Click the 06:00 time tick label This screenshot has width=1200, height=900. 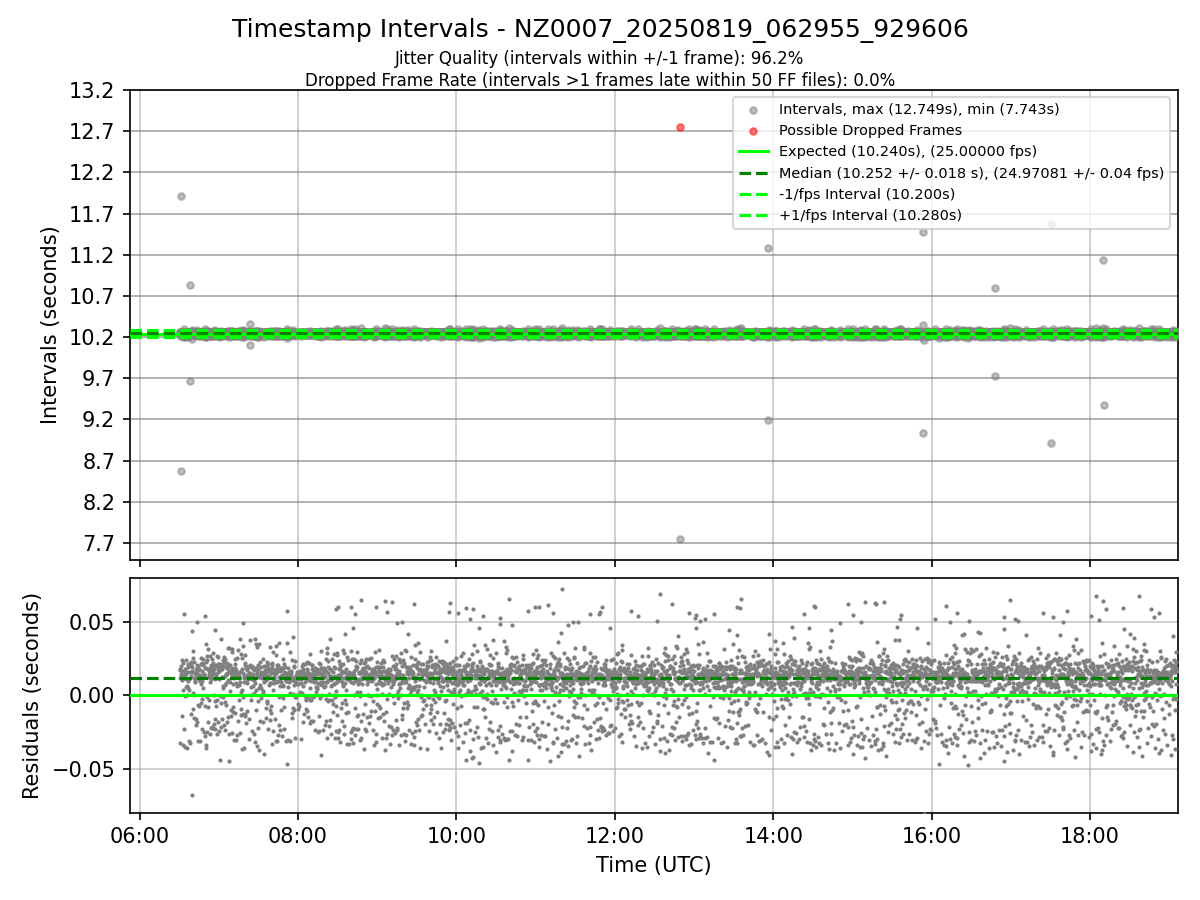140,834
